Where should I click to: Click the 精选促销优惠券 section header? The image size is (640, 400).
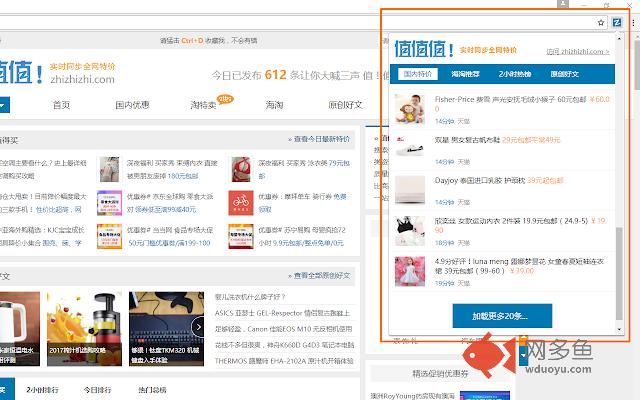coord(440,373)
